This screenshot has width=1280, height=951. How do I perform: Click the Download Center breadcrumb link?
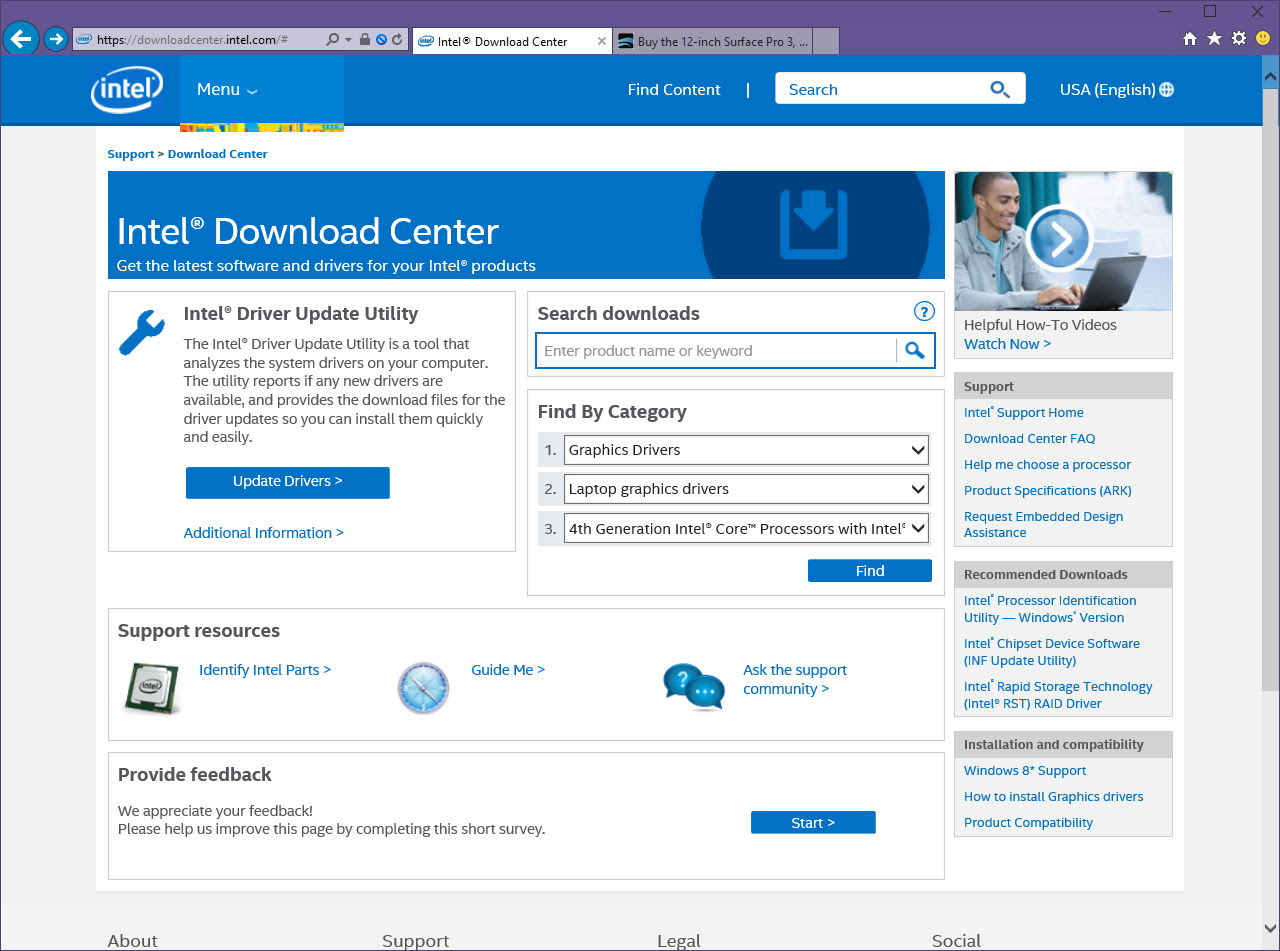pyautogui.click(x=218, y=154)
